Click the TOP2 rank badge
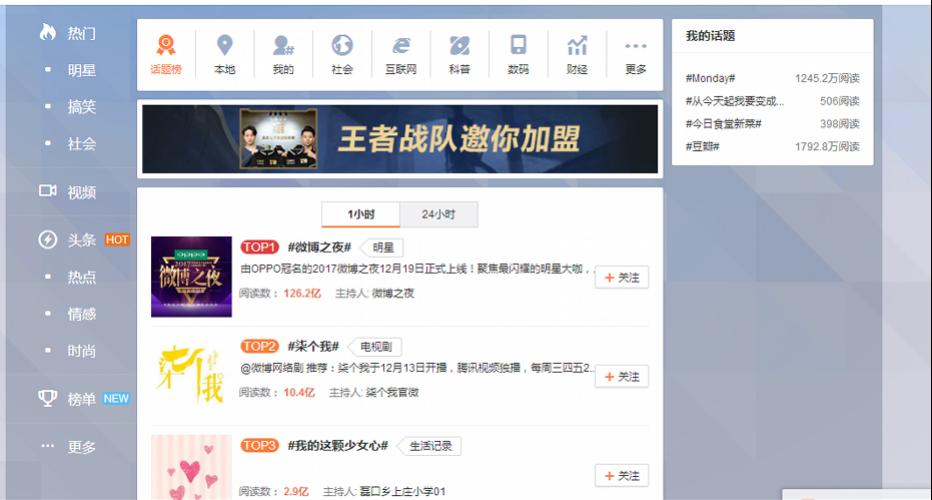Image resolution: width=932 pixels, height=500 pixels. tap(260, 346)
